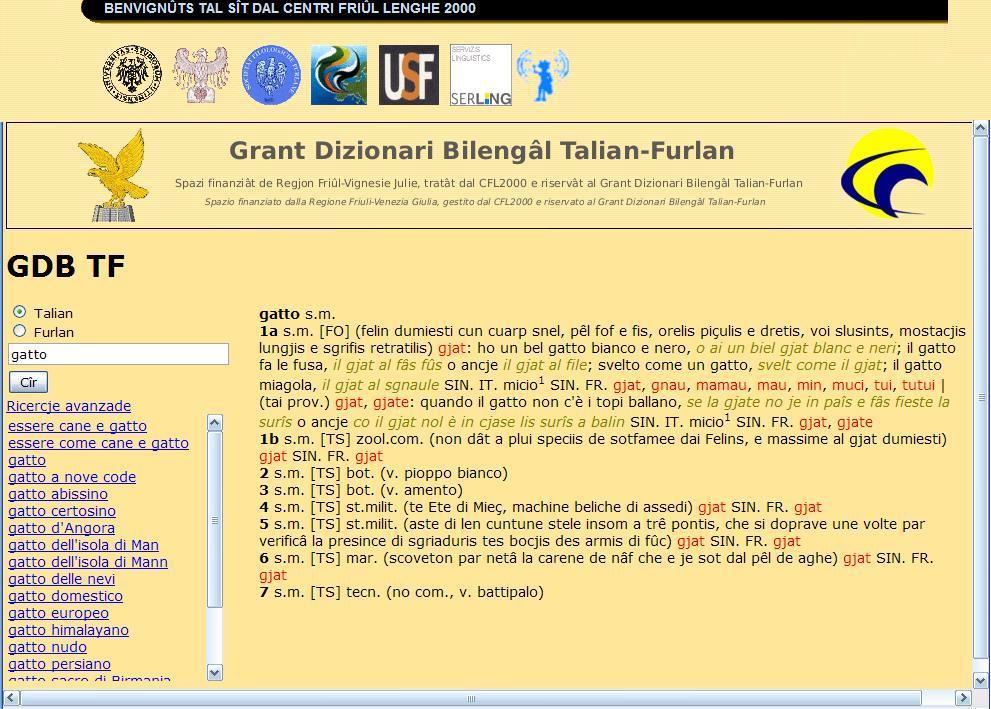Select the Furlan radio button
Image resolution: width=991 pixels, height=709 pixels.
(x=20, y=331)
